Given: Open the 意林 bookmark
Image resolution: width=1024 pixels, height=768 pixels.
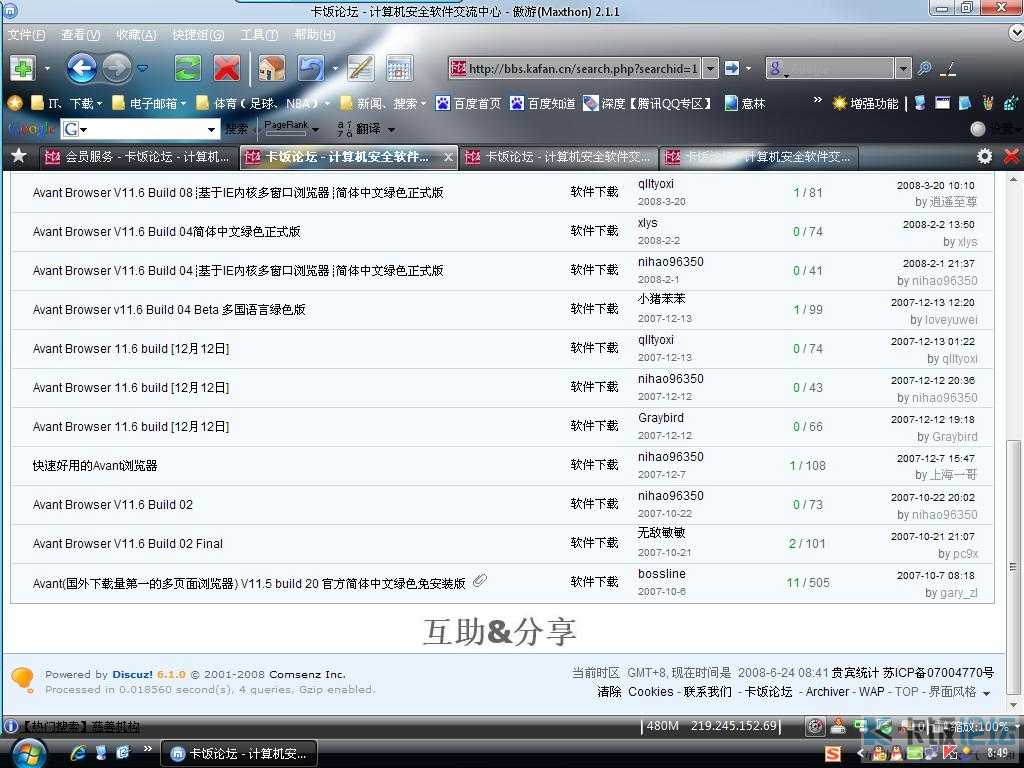Looking at the screenshot, I should coord(745,103).
